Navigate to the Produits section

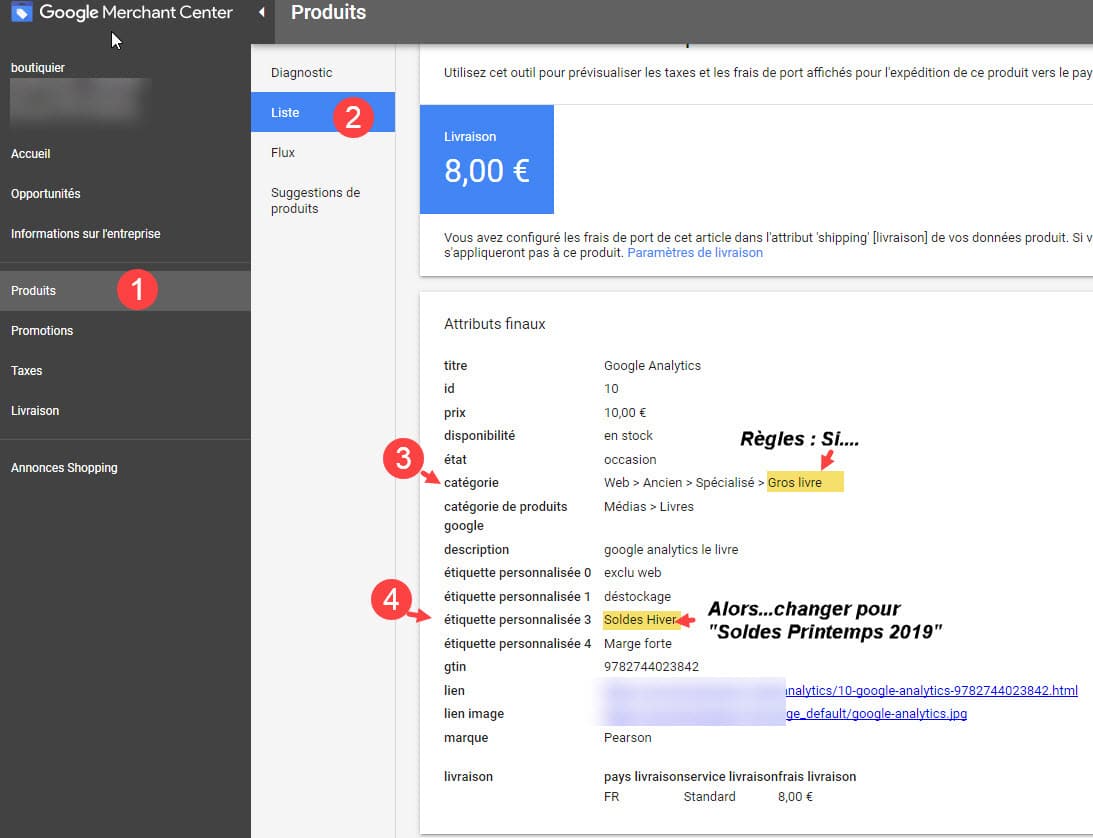coord(33,290)
